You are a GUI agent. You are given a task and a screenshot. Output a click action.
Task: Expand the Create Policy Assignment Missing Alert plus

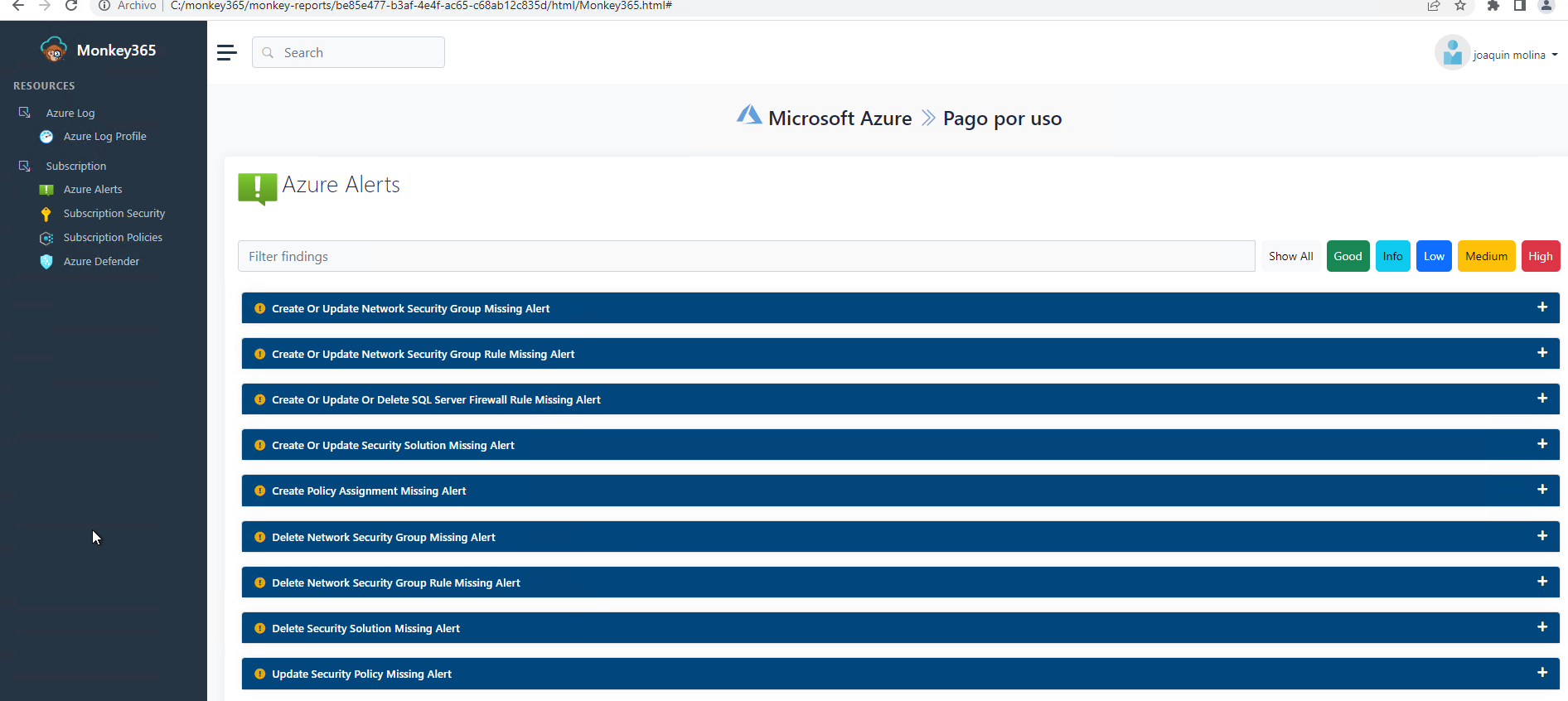1541,490
